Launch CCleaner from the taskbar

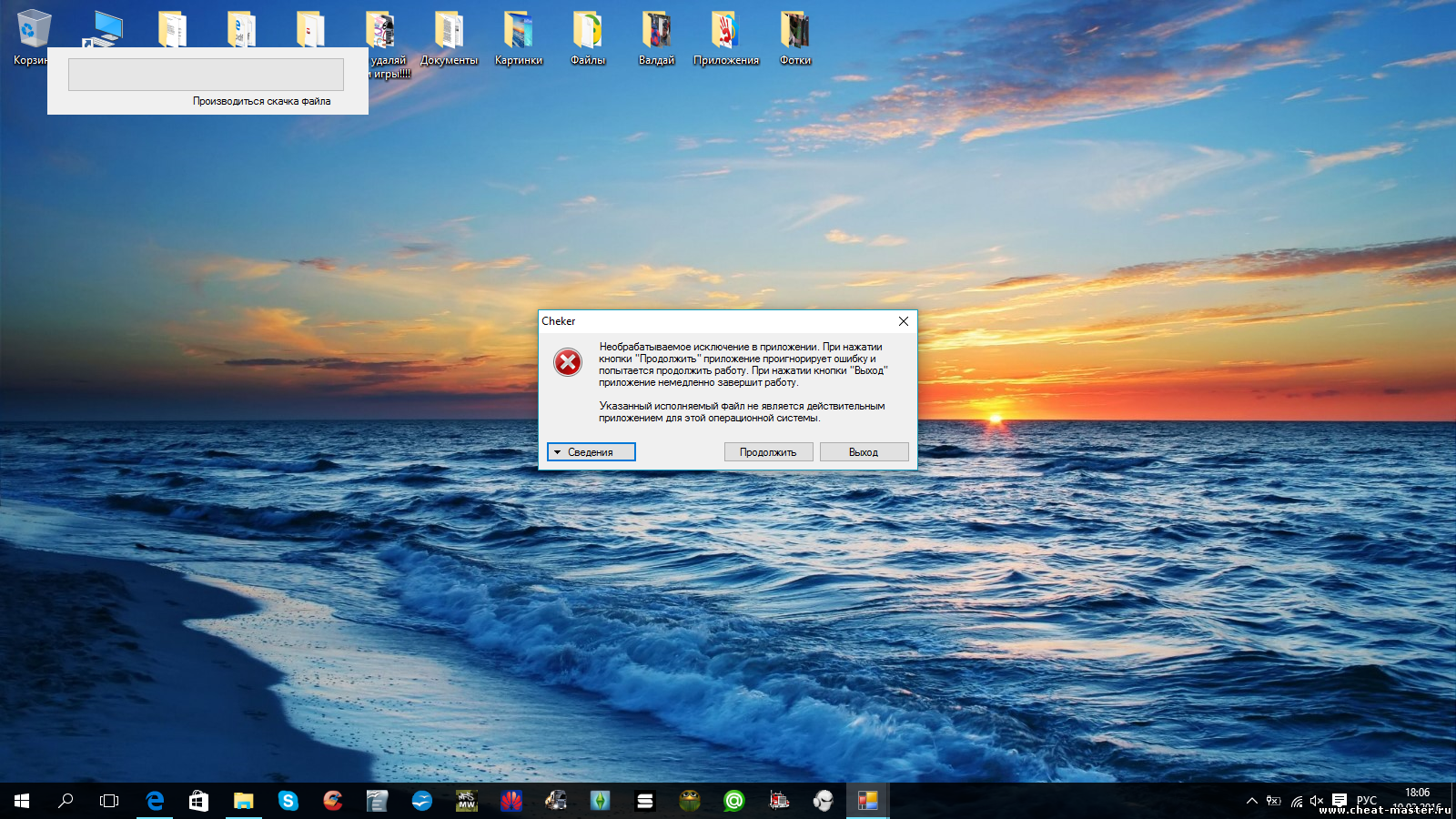tap(332, 801)
